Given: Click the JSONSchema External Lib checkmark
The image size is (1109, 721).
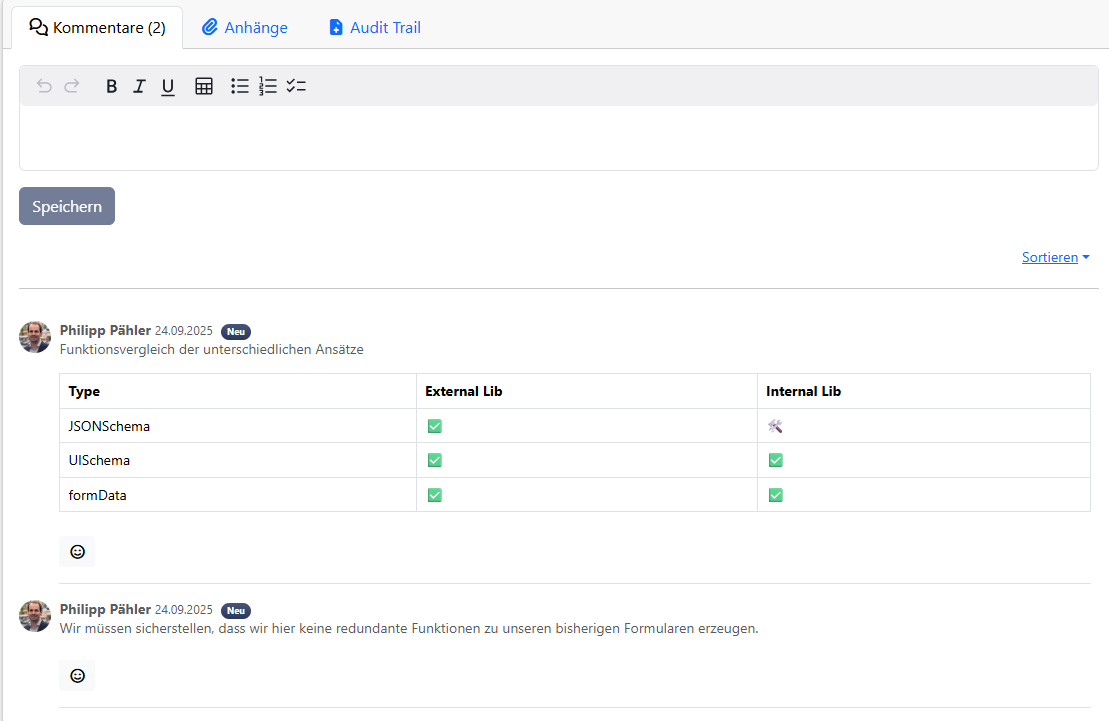Looking at the screenshot, I should [x=434, y=426].
